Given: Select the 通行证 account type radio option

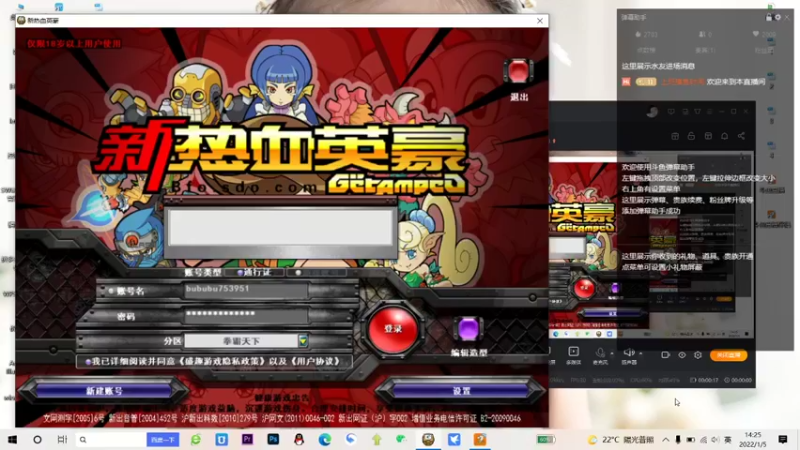Looking at the screenshot, I should tap(240, 272).
